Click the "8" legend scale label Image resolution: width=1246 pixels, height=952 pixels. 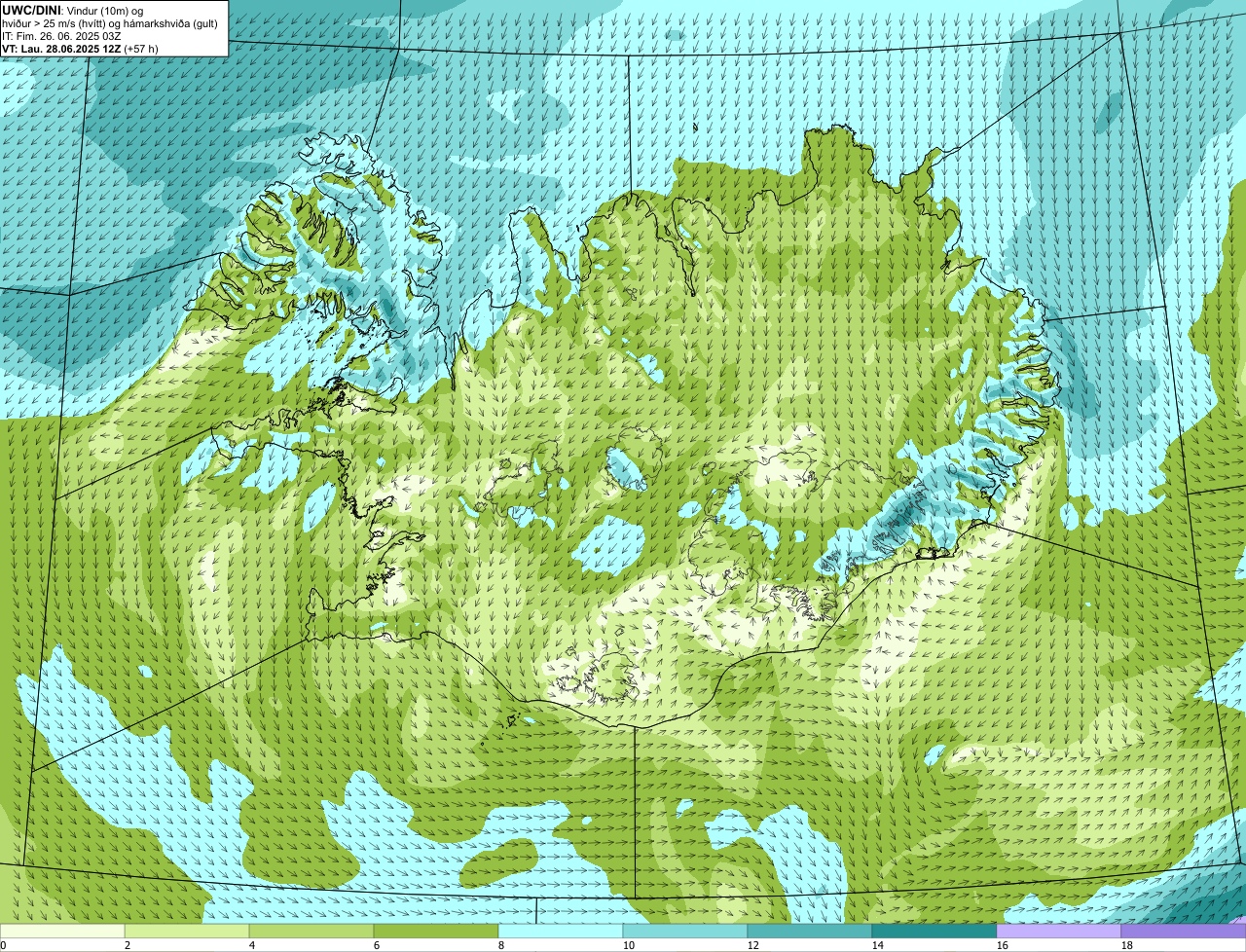coord(501,945)
